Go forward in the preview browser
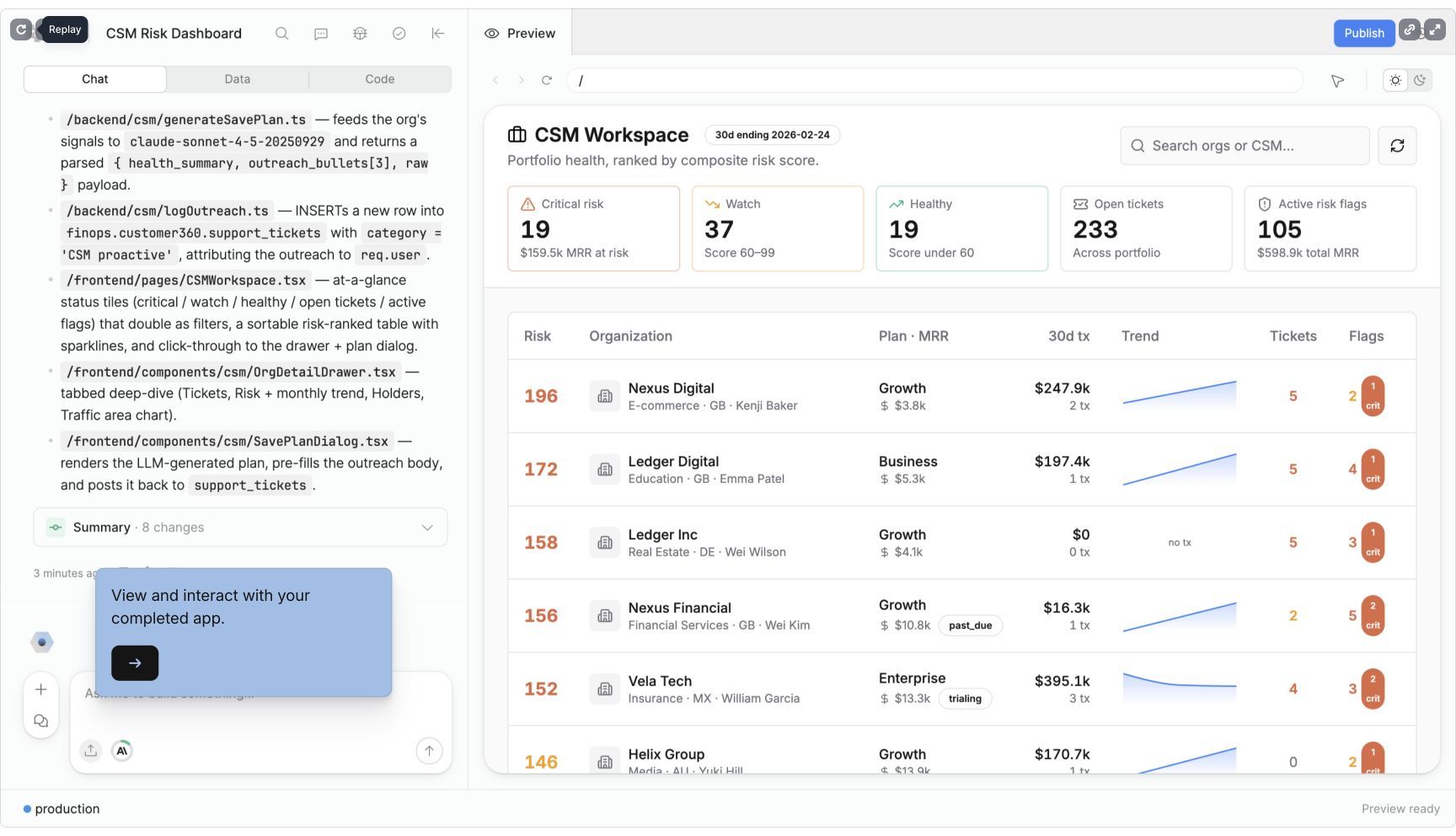1456x836 pixels. point(521,80)
